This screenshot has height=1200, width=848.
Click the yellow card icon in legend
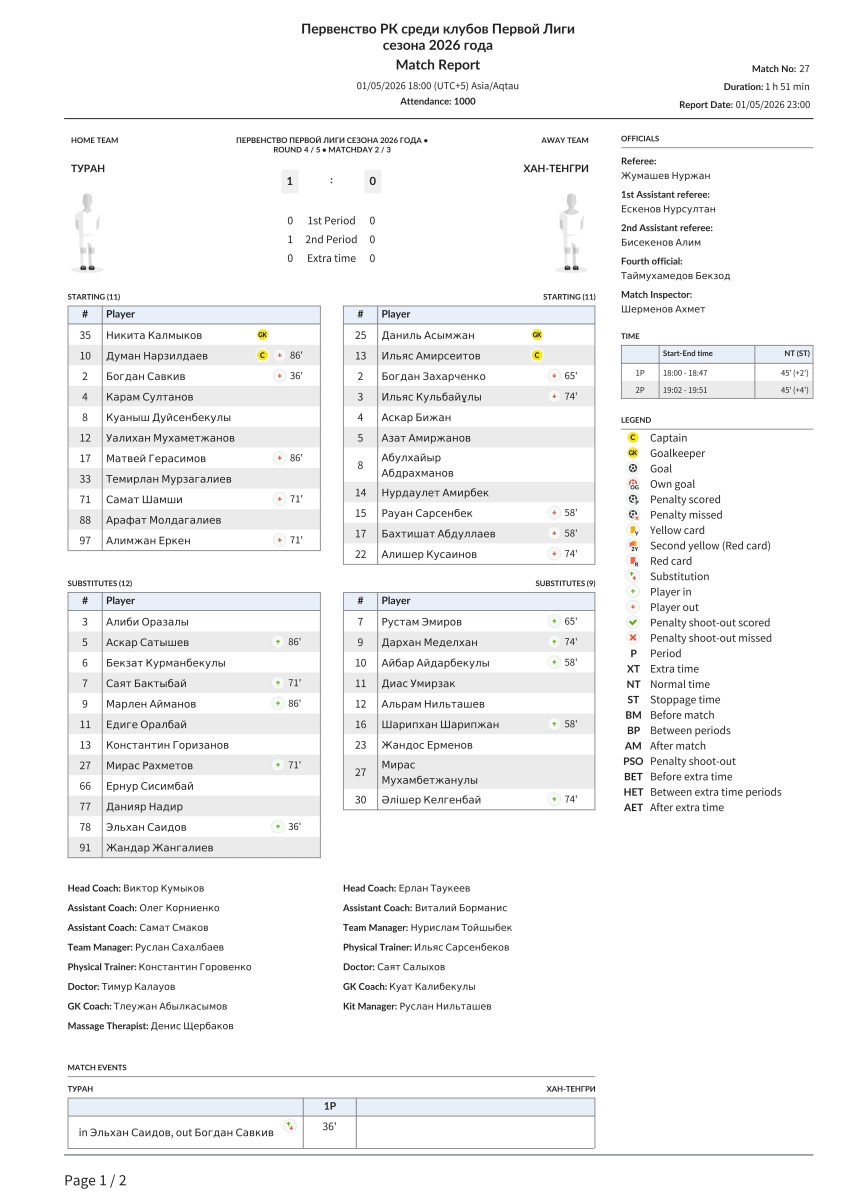tap(633, 530)
